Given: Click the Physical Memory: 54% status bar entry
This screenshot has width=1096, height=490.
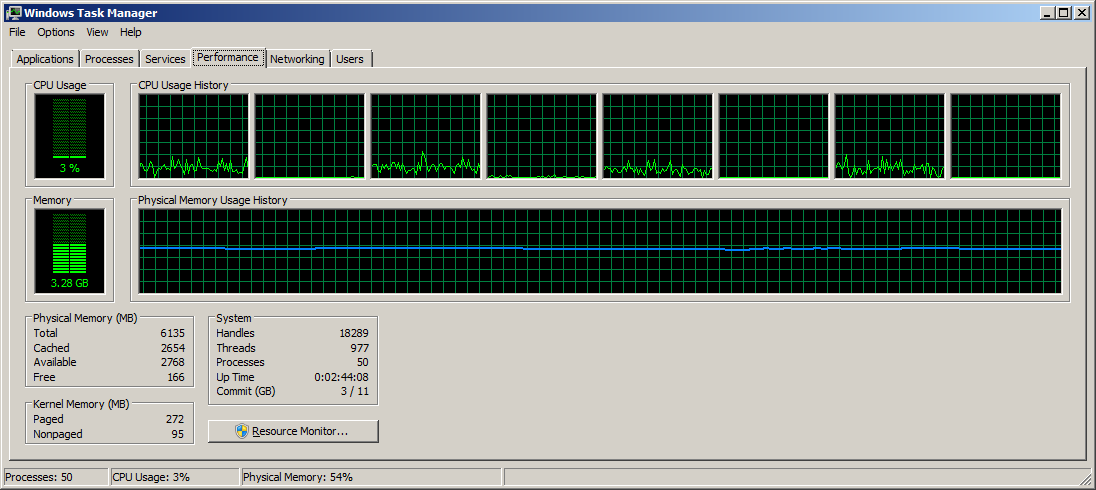Looking at the screenshot, I should pos(370,477).
